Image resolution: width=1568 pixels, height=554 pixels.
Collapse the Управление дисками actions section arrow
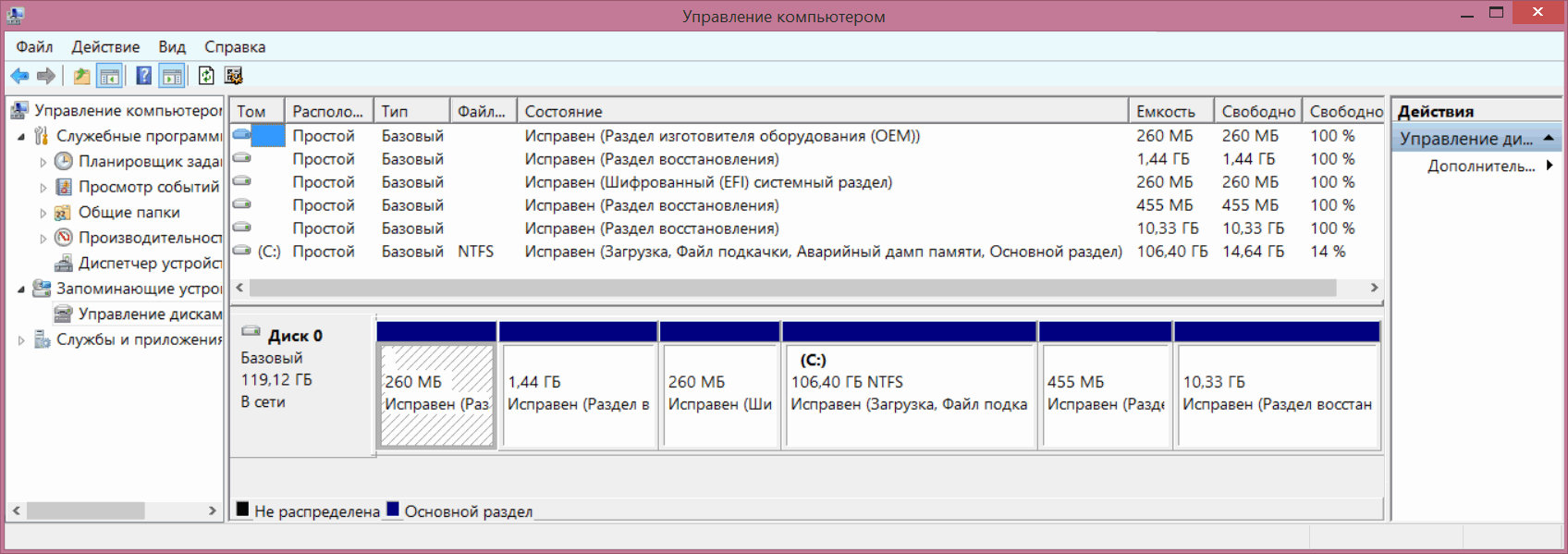point(1549,138)
